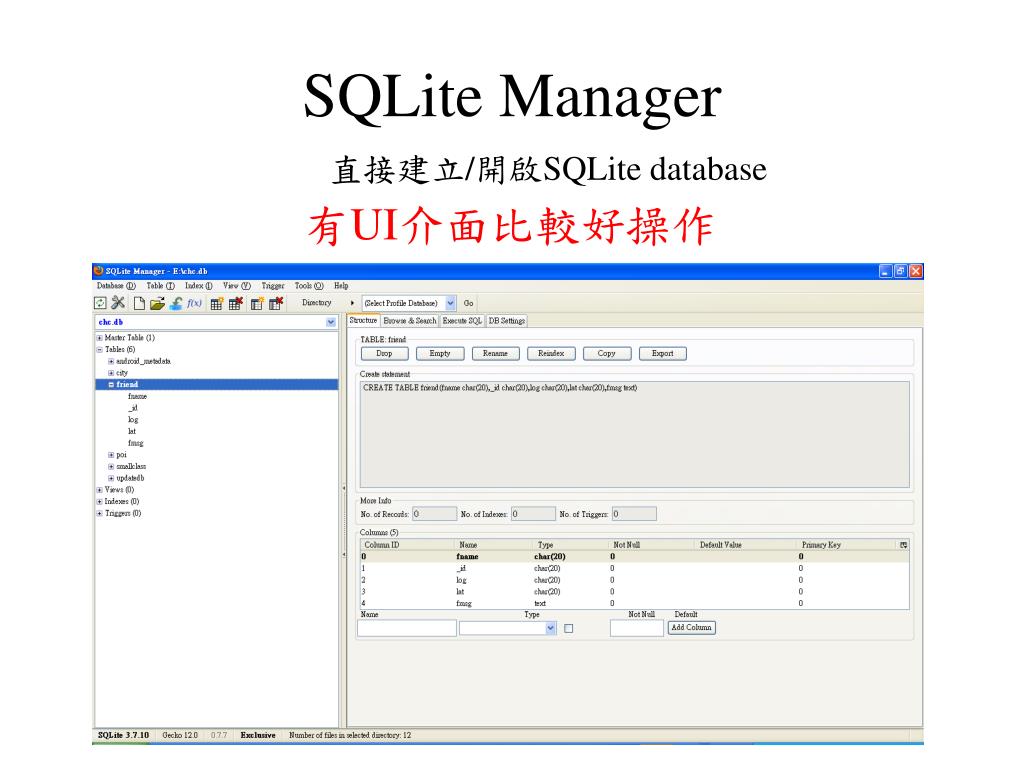Select the log column in the tree
Image resolution: width=1024 pixels, height=768 pixels.
133,421
